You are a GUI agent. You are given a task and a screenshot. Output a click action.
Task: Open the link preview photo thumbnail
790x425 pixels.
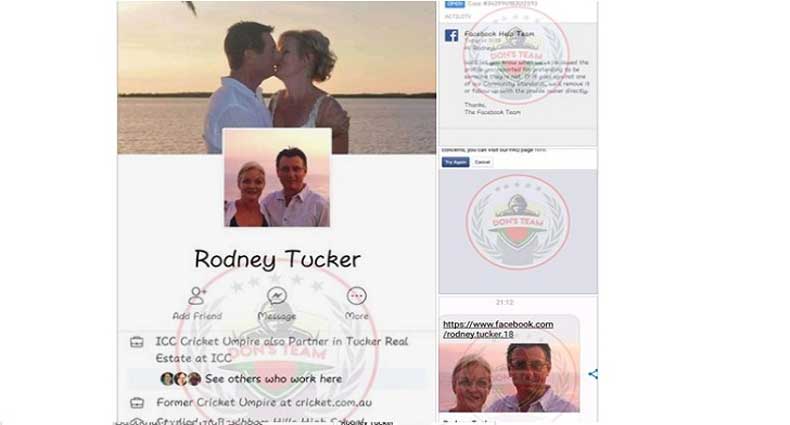click(x=509, y=378)
